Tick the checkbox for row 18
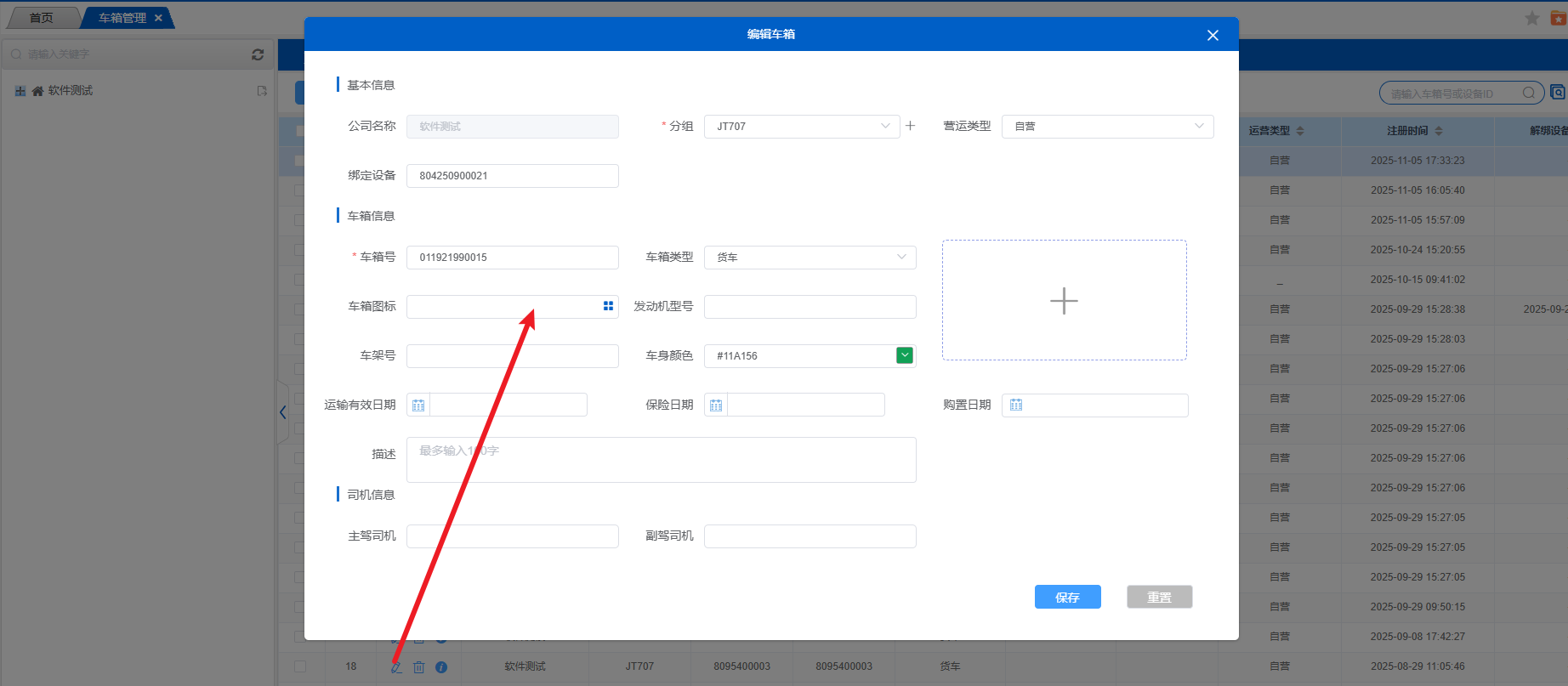This screenshot has height=686, width=1568. [x=300, y=666]
